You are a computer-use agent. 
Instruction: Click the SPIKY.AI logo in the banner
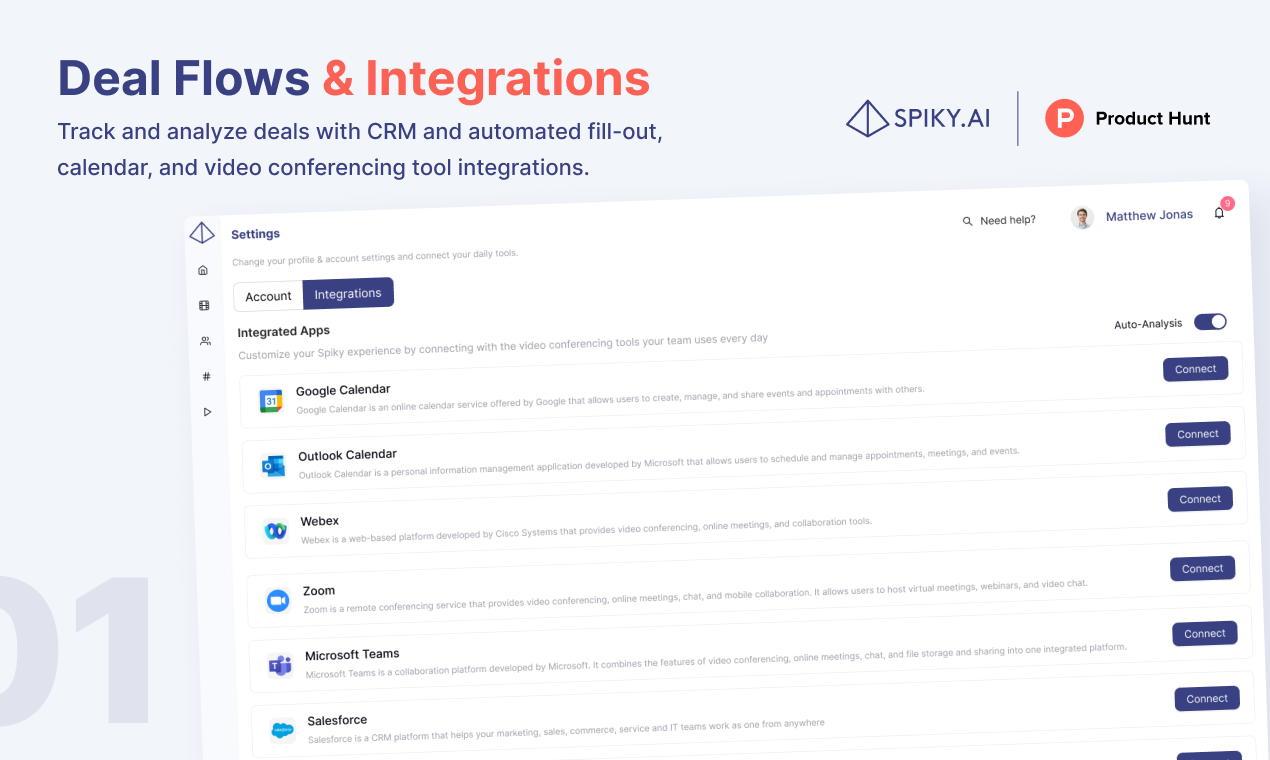pos(918,118)
